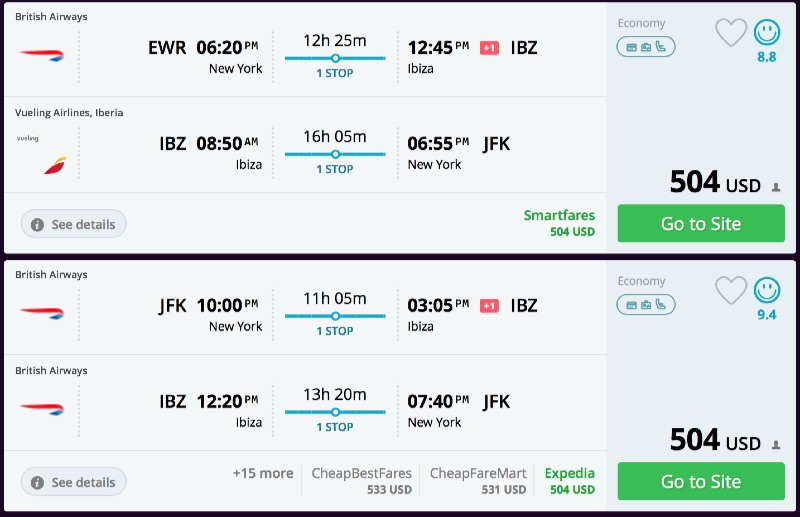
Task: Favorite the first flight with the heart icon
Action: pyautogui.click(x=731, y=33)
